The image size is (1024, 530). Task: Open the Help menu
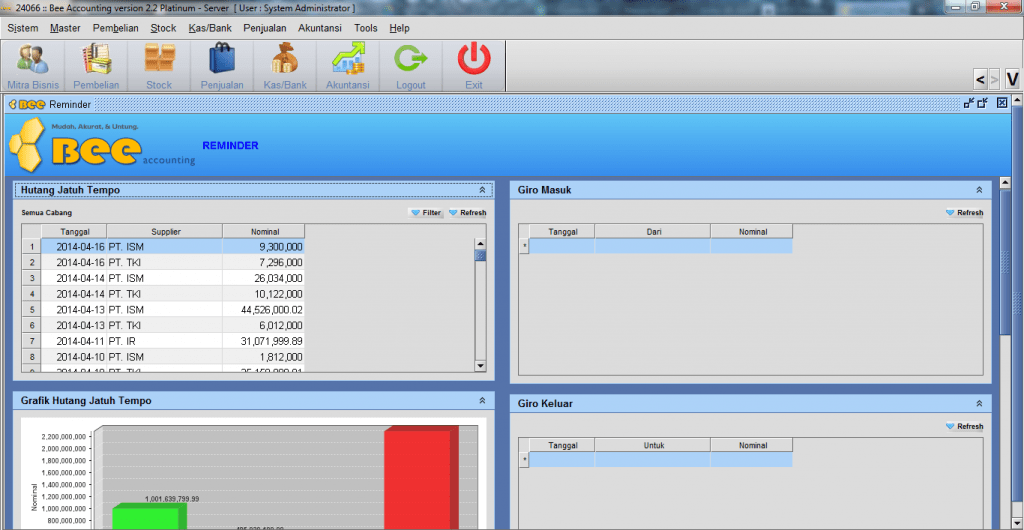[x=399, y=28]
